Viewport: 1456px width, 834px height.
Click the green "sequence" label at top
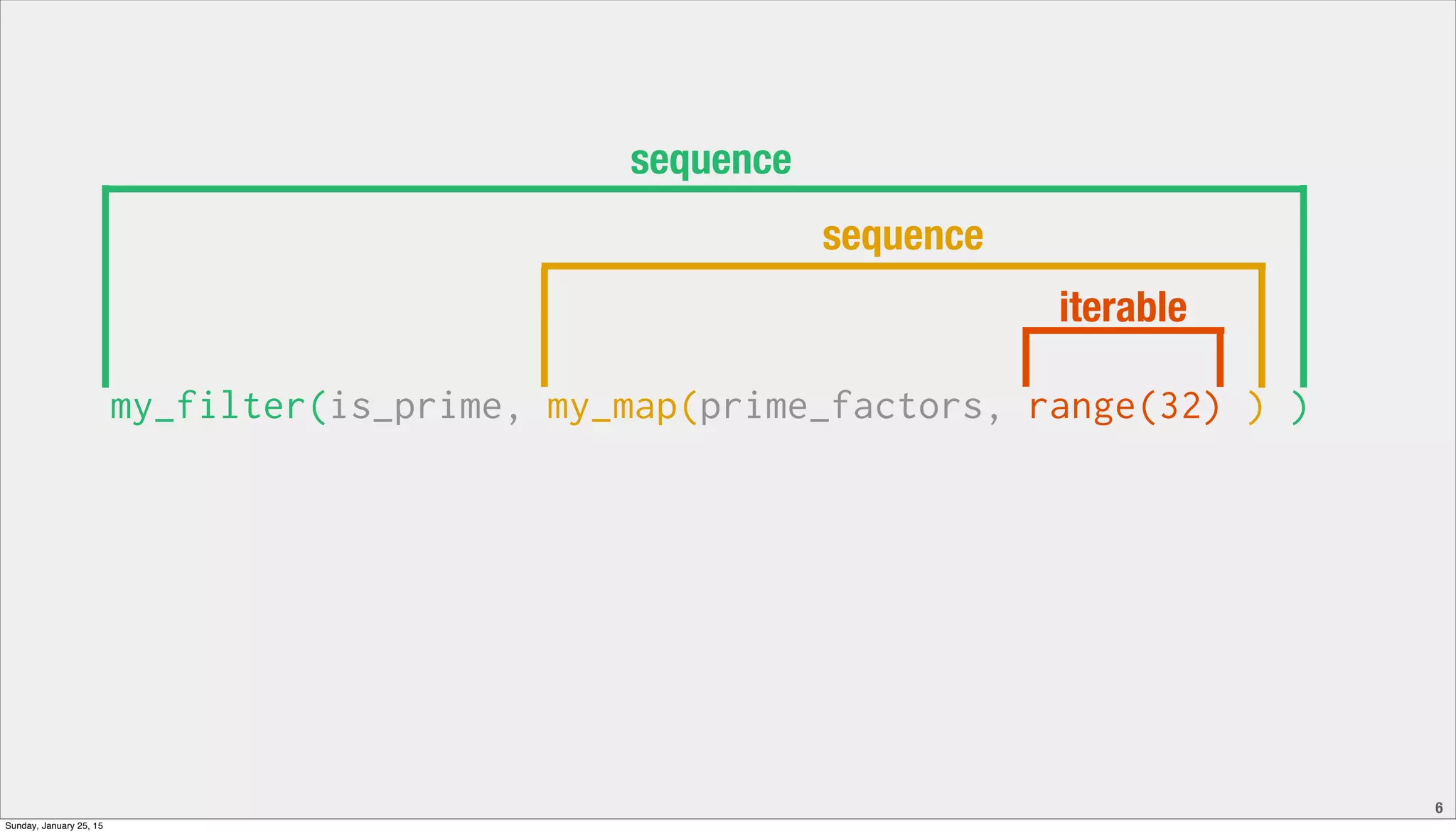tap(710, 161)
